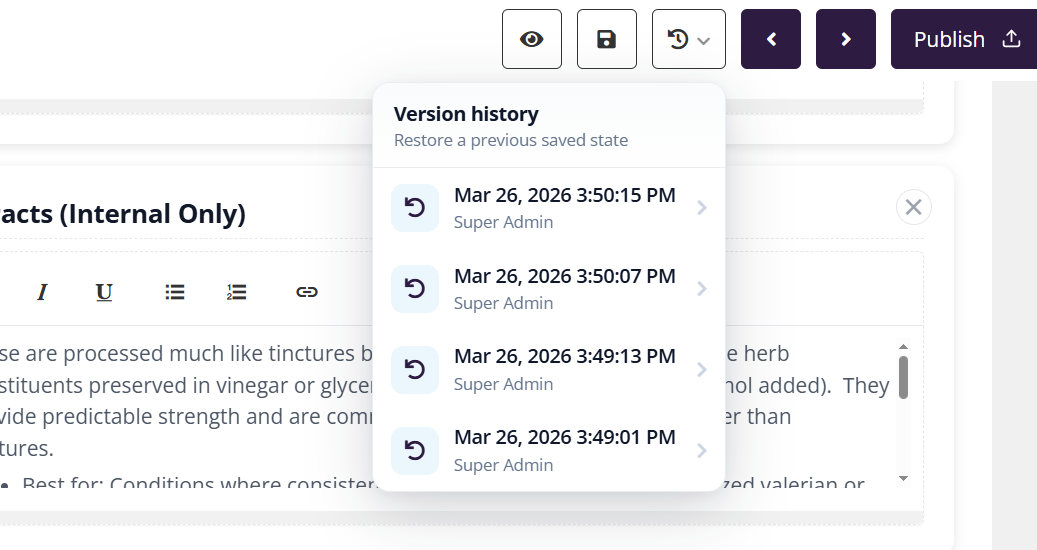
Task: Click restore icon for 3:49:13 PM version
Action: coord(415,369)
